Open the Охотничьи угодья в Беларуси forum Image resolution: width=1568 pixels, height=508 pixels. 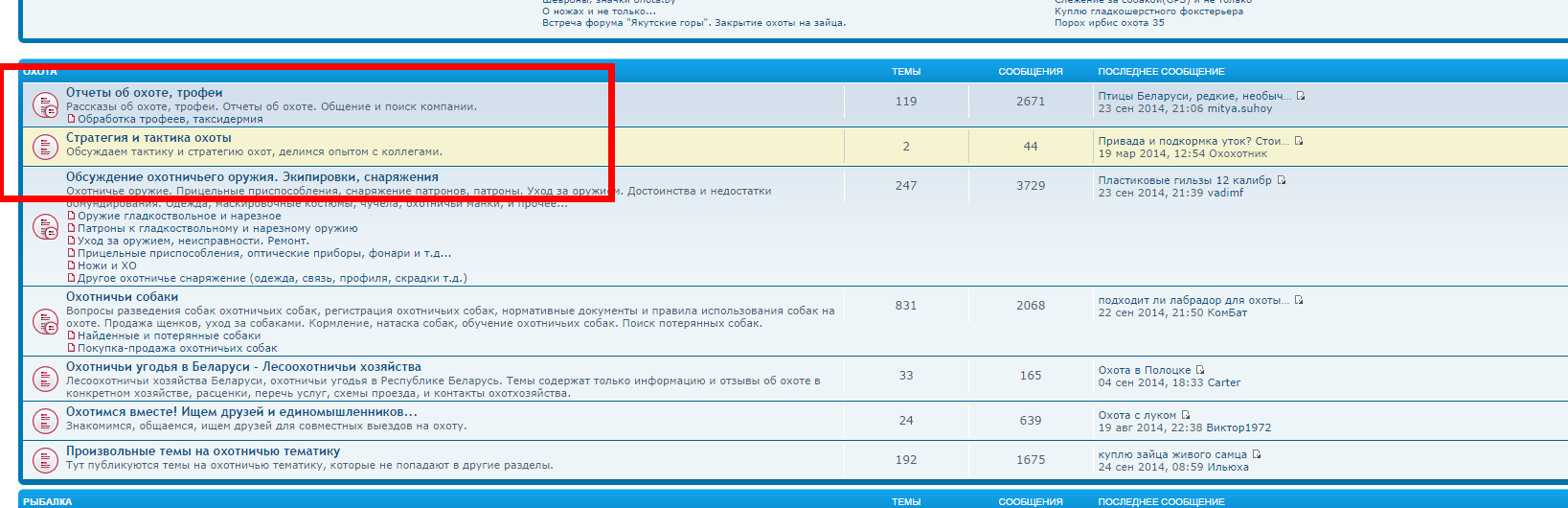(243, 367)
